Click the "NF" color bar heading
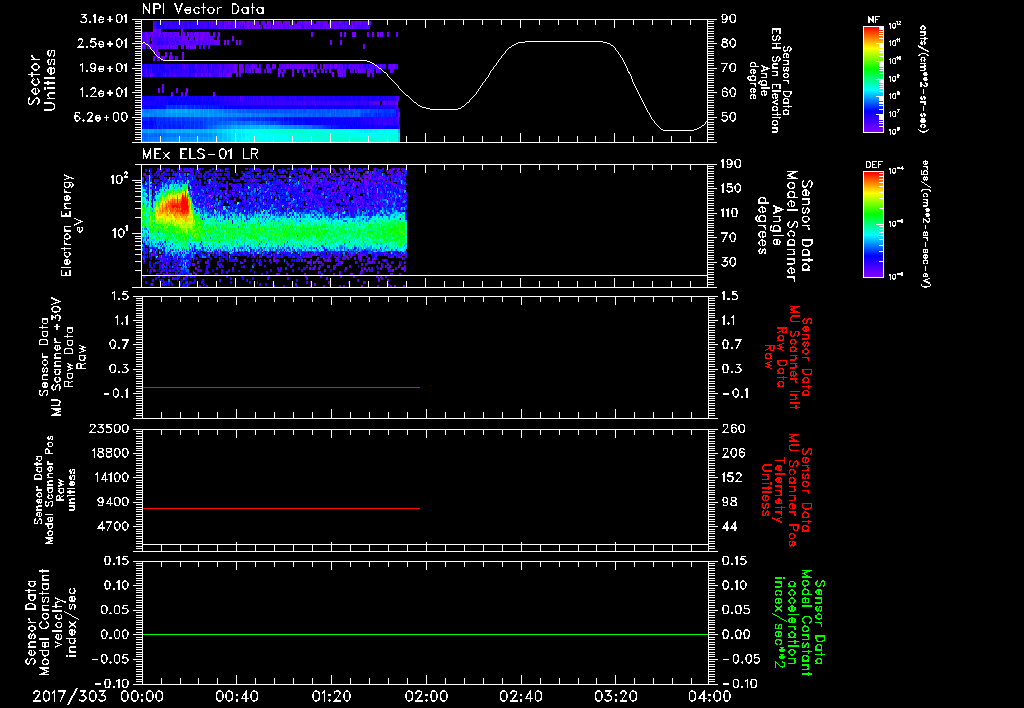Screen dimensions: 1024x708 tap(873, 20)
